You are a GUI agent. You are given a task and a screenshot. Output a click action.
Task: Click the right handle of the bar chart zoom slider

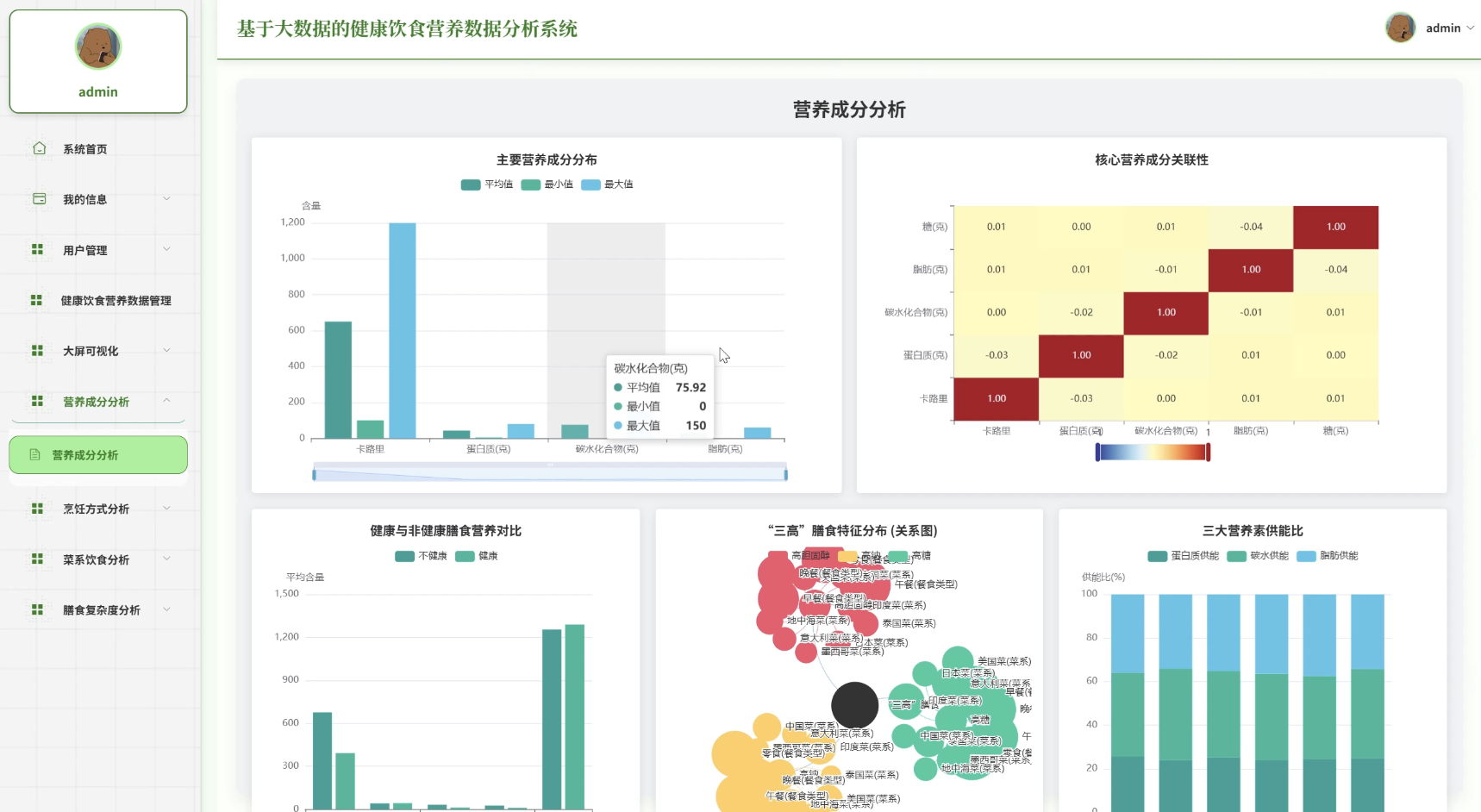[785, 474]
